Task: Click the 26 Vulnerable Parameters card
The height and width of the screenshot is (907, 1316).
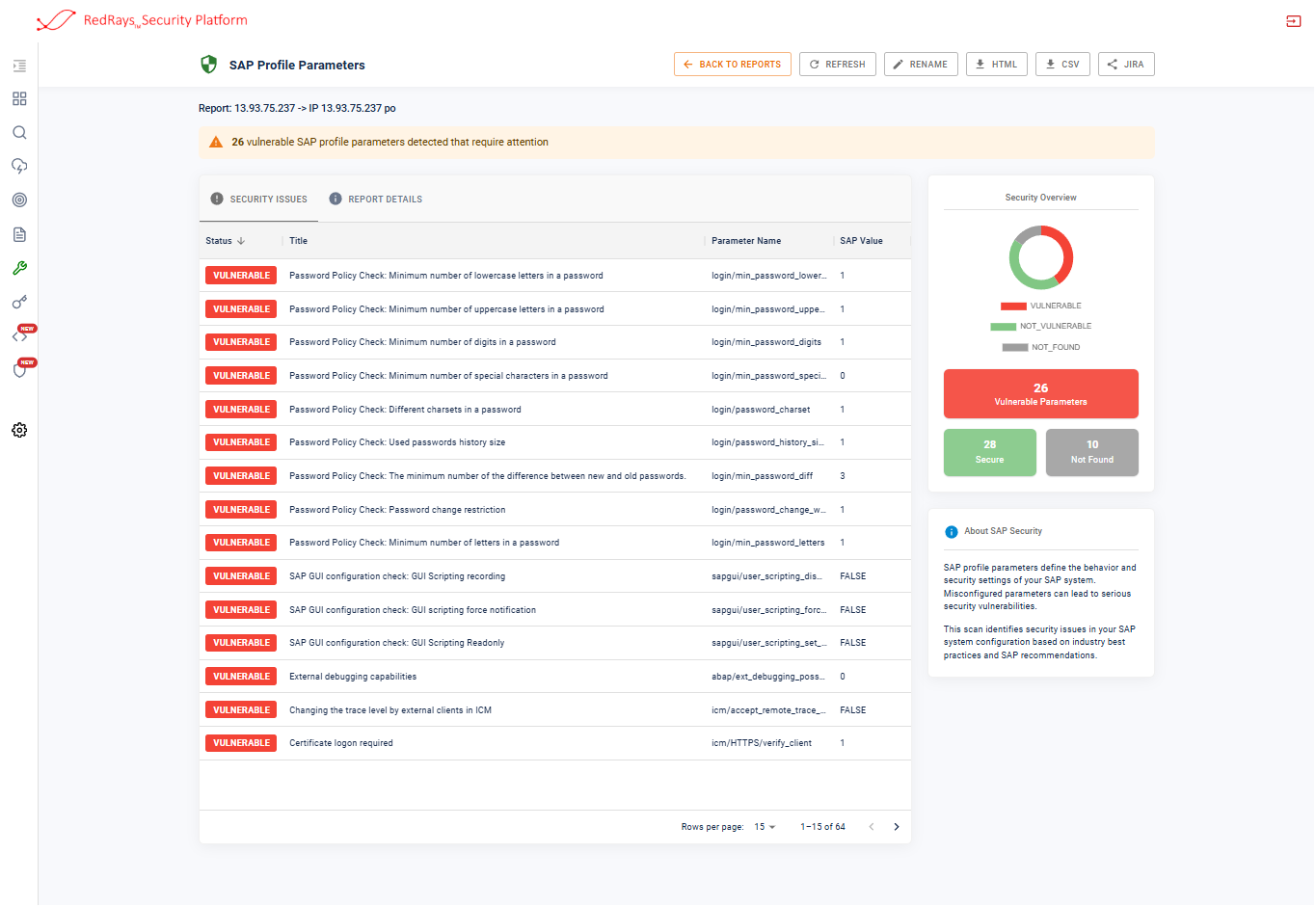Action: 1041,393
